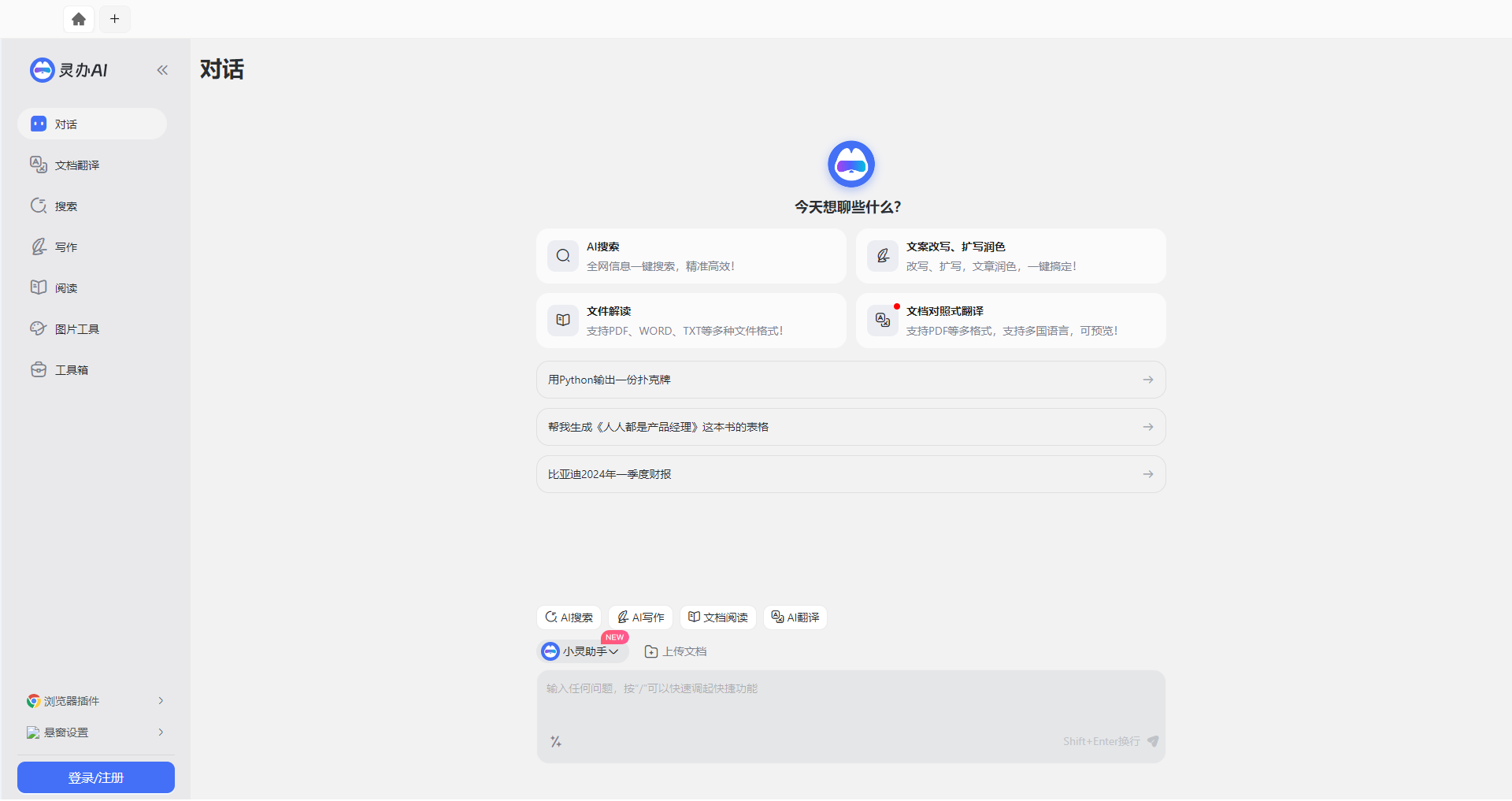This screenshot has width=1512, height=801.
Task: Click the 文案改写 card pen icon
Action: click(x=883, y=256)
